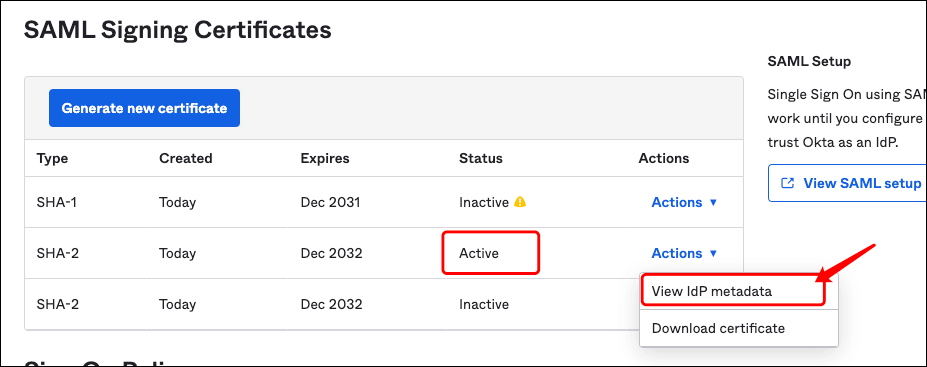Click the yellow warning icon beside Inactive
The height and width of the screenshot is (367, 927).
pyautogui.click(x=520, y=202)
